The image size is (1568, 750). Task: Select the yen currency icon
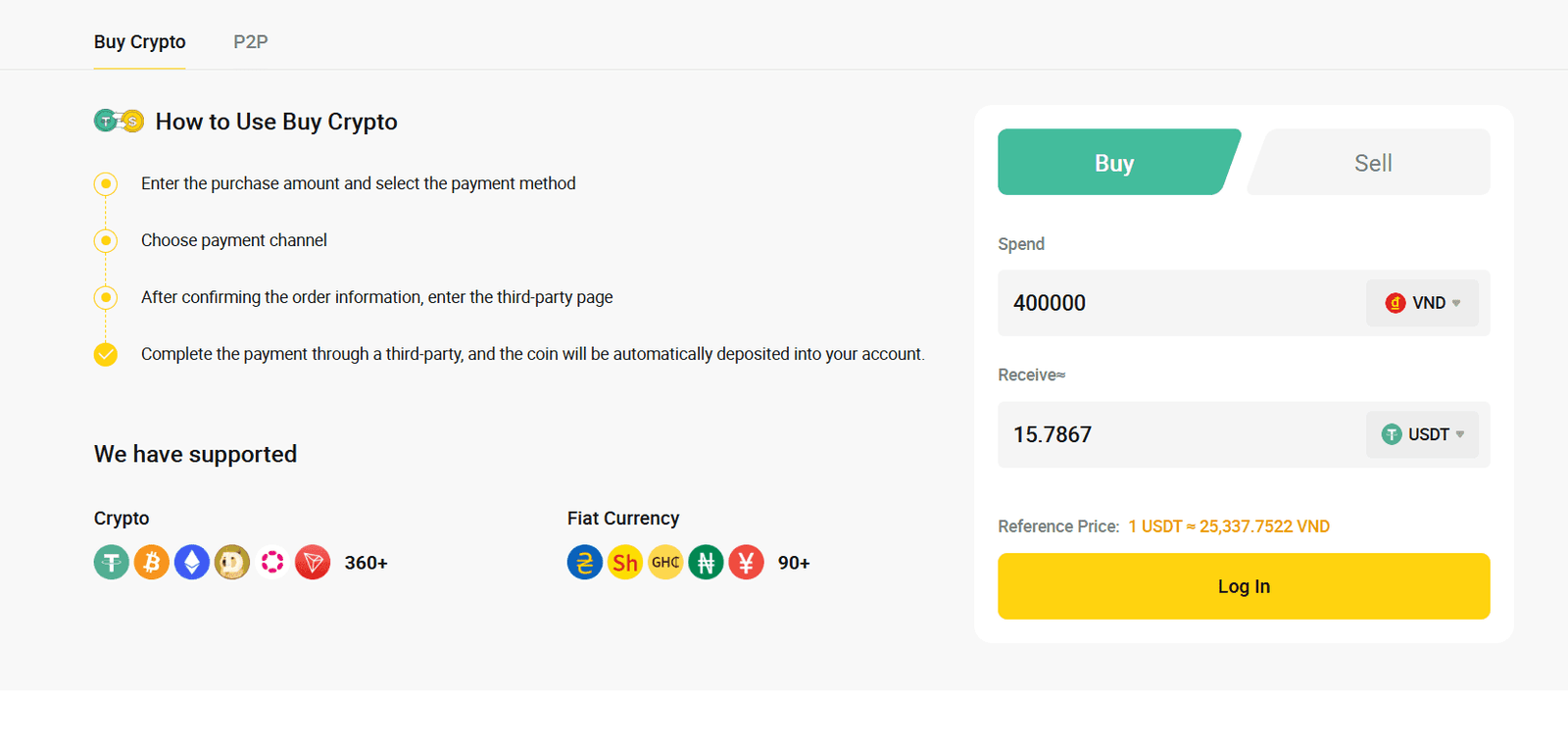coord(745,562)
